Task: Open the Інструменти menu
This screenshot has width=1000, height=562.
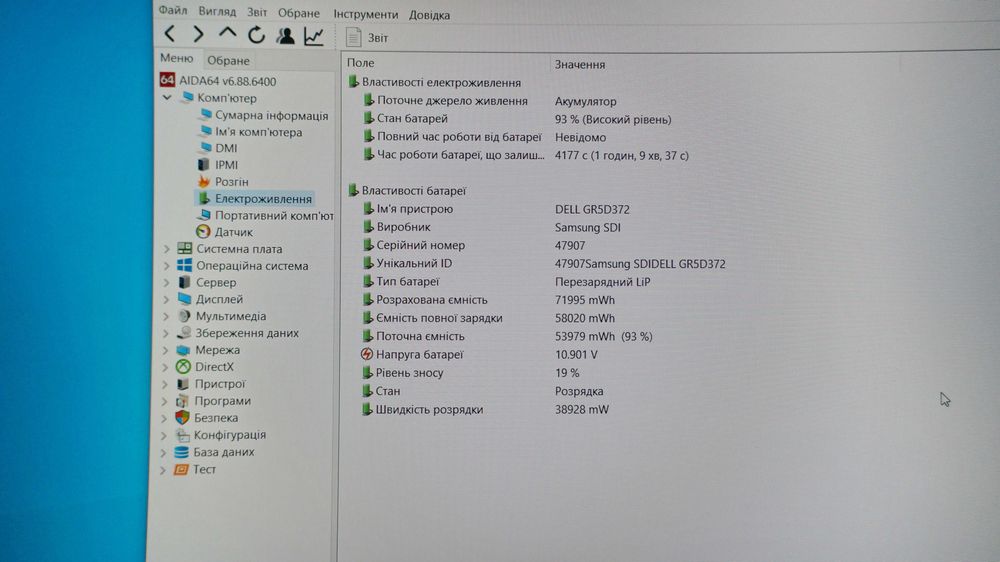Action: pyautogui.click(x=365, y=14)
